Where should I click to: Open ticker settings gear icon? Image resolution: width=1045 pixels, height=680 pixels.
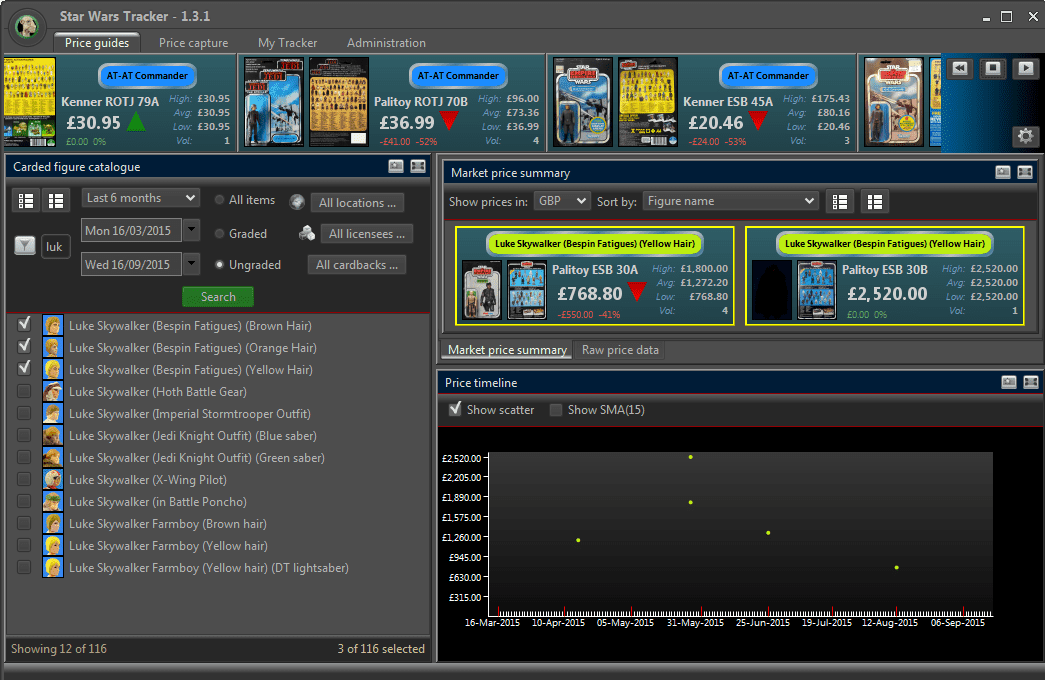[1024, 136]
